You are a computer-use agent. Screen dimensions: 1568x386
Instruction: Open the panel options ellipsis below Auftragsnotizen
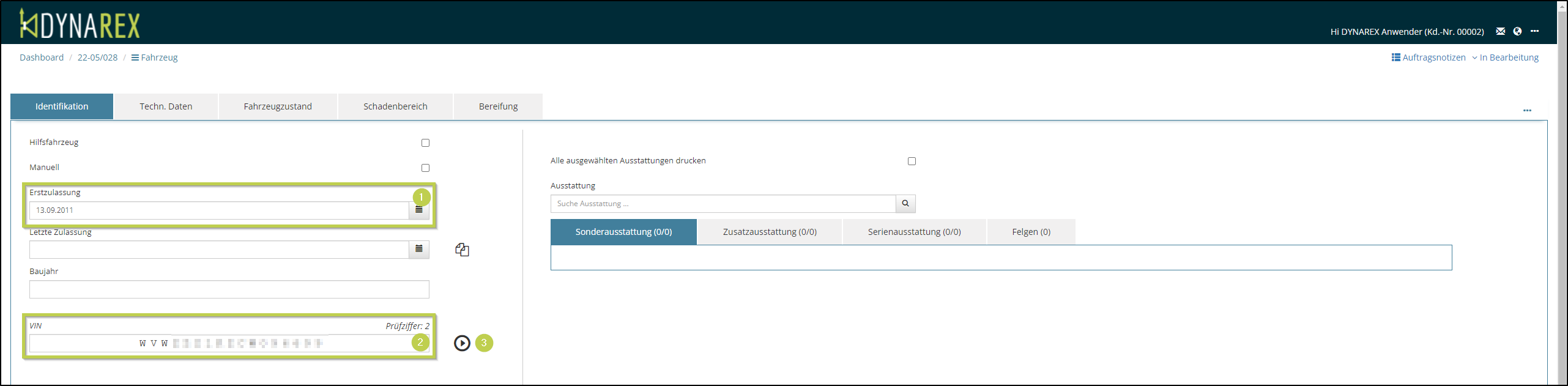point(1527,111)
